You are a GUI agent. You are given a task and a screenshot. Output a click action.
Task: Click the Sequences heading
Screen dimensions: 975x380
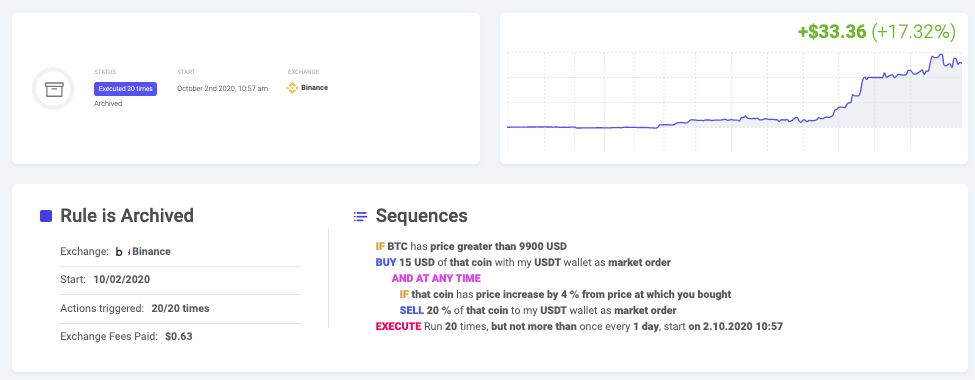click(x=422, y=216)
